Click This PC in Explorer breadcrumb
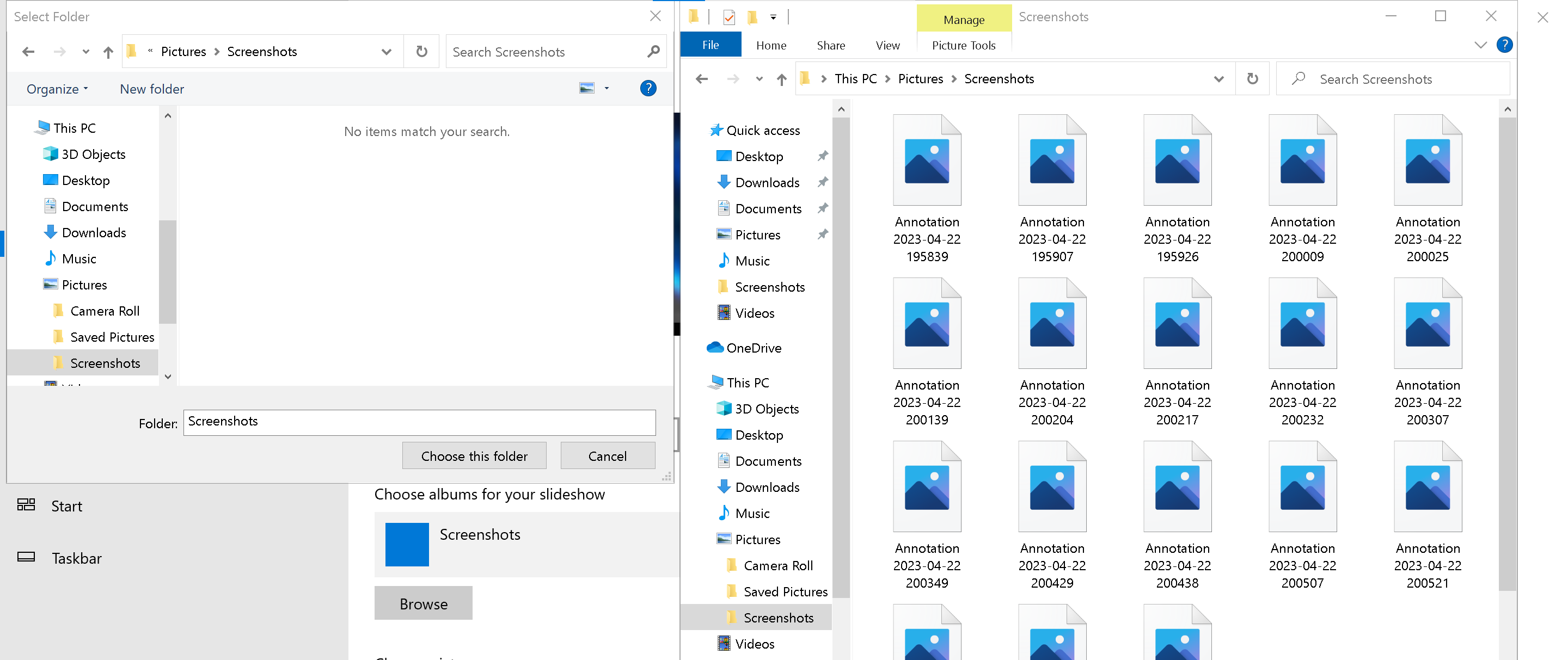 coord(855,79)
